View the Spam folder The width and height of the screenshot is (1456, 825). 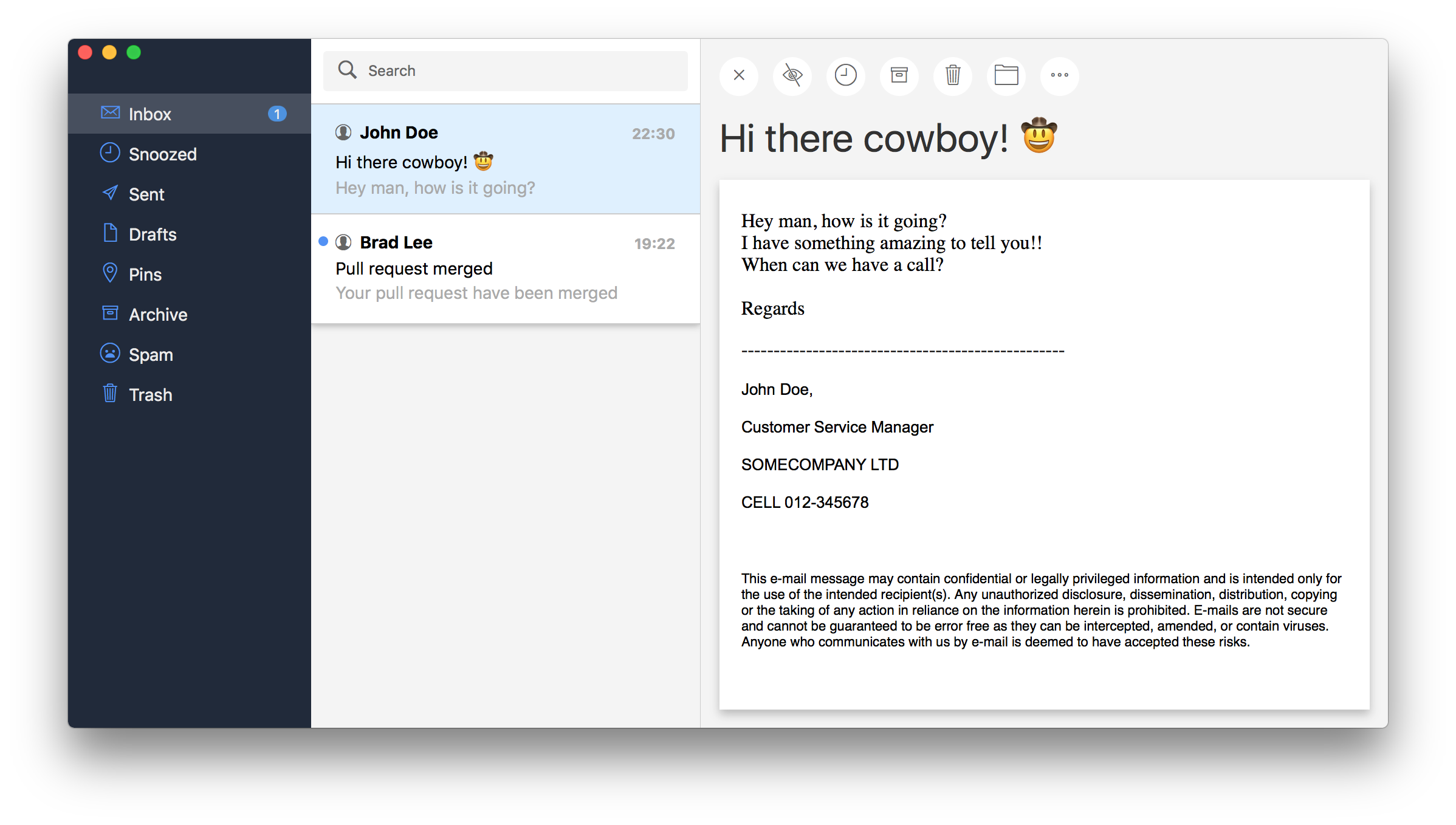tap(151, 355)
